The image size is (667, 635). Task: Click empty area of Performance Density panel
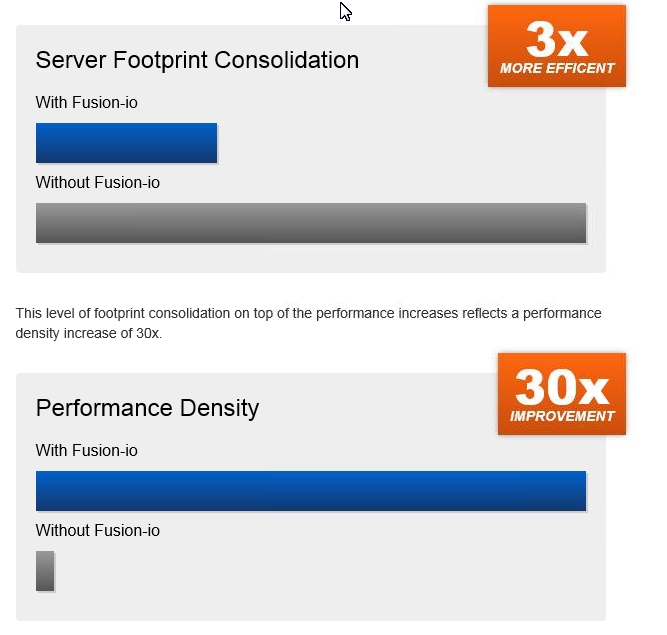coord(340,570)
